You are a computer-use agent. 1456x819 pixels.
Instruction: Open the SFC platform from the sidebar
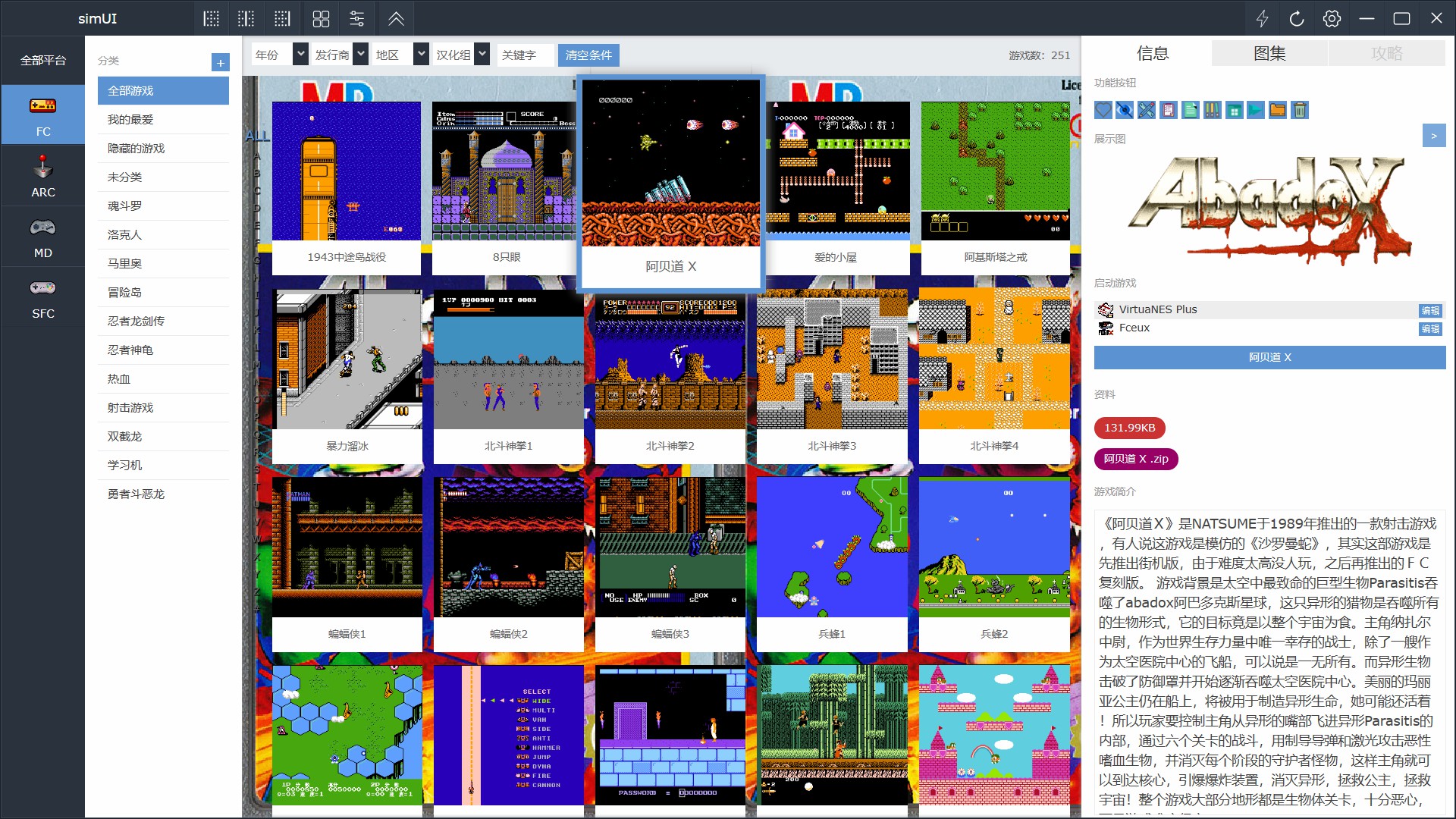tap(42, 297)
